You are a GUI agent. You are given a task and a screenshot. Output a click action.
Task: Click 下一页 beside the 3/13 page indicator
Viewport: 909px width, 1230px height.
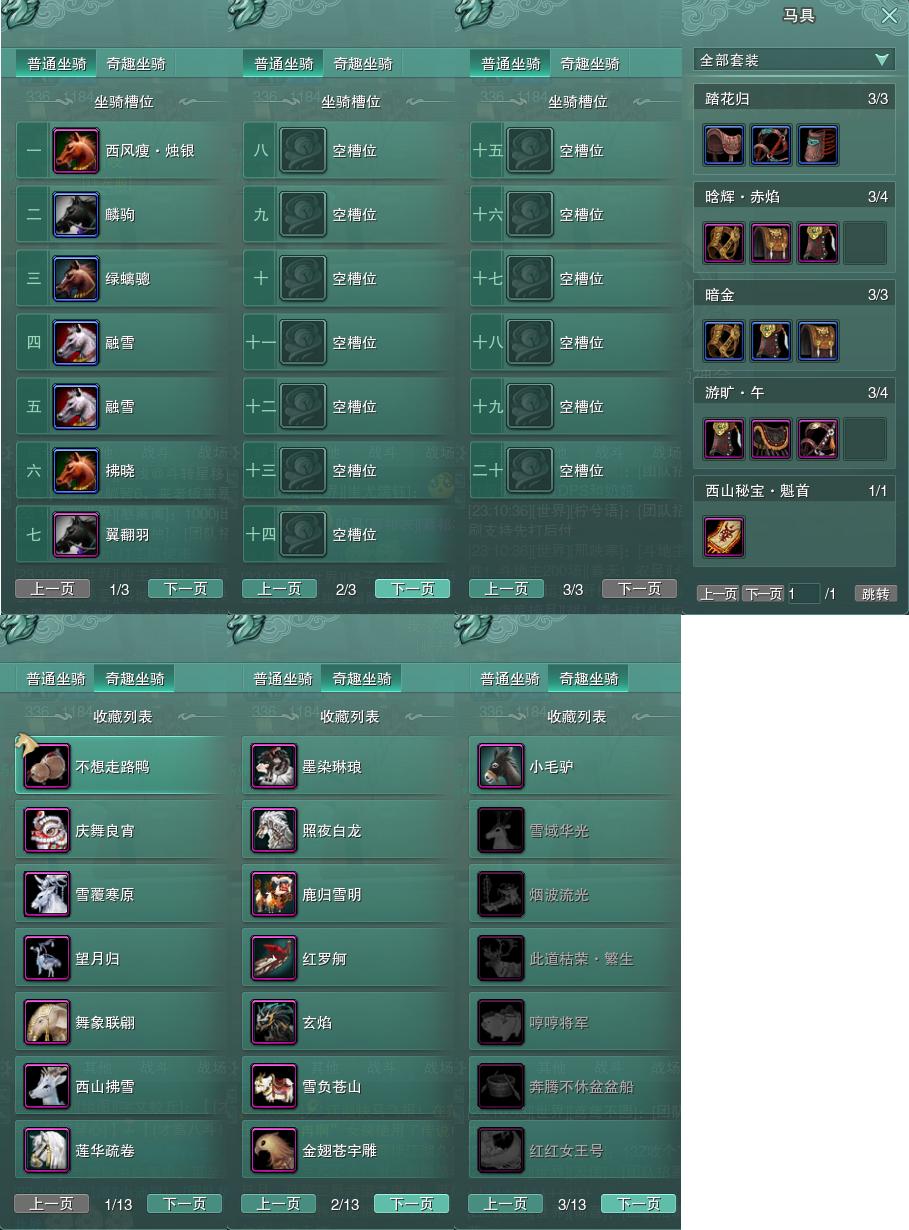[638, 1204]
